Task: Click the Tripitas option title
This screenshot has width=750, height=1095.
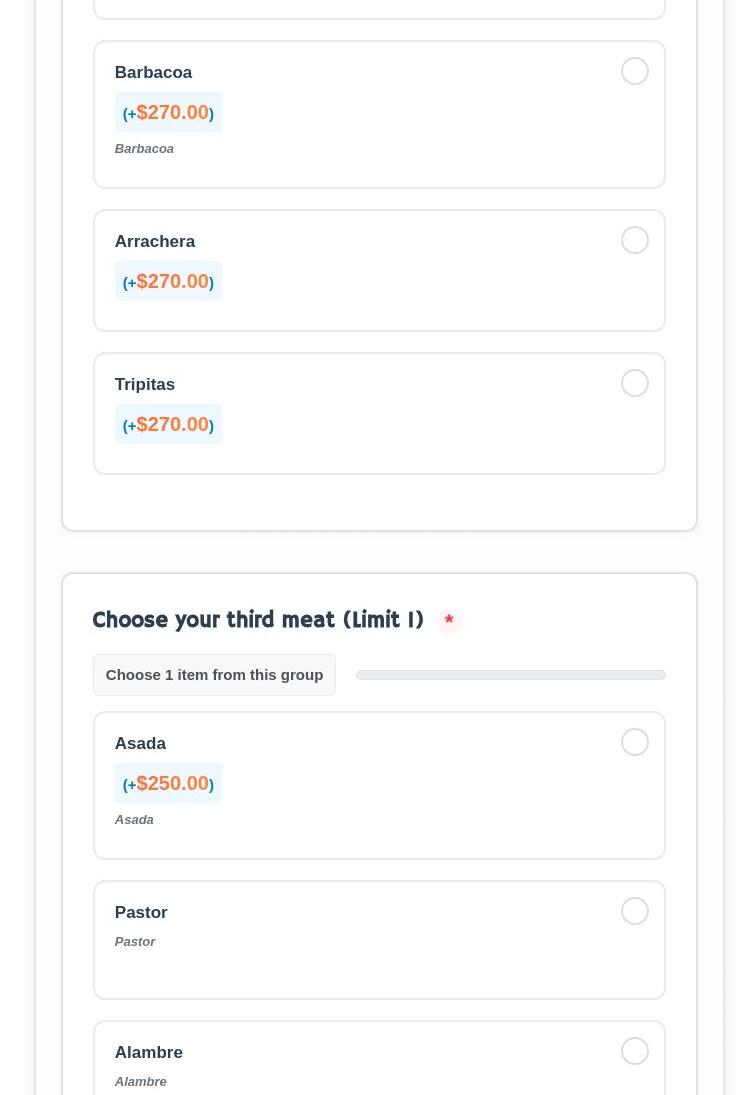Action: (144, 384)
